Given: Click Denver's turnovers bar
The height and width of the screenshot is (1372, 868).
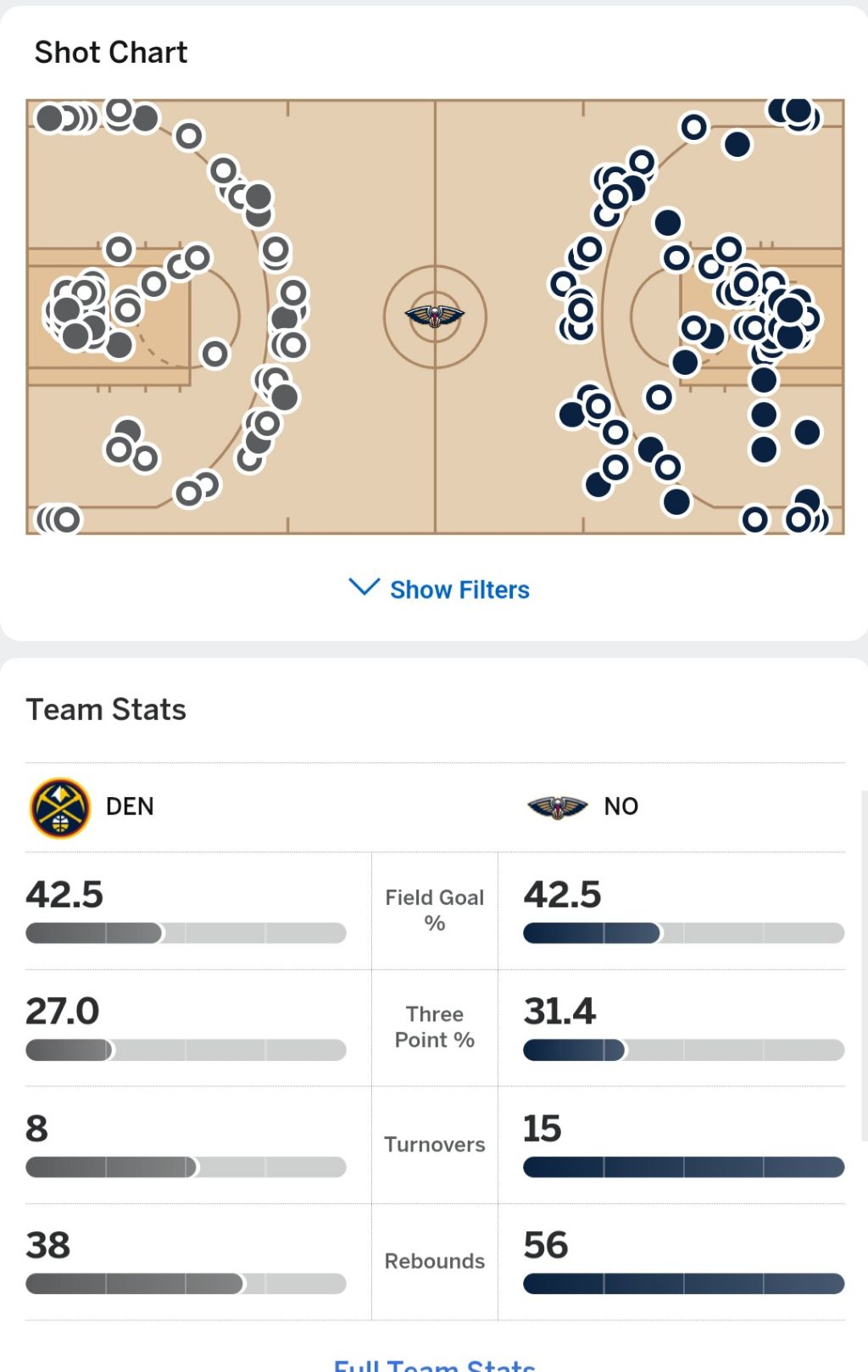Looking at the screenshot, I should pyautogui.click(x=186, y=1167).
